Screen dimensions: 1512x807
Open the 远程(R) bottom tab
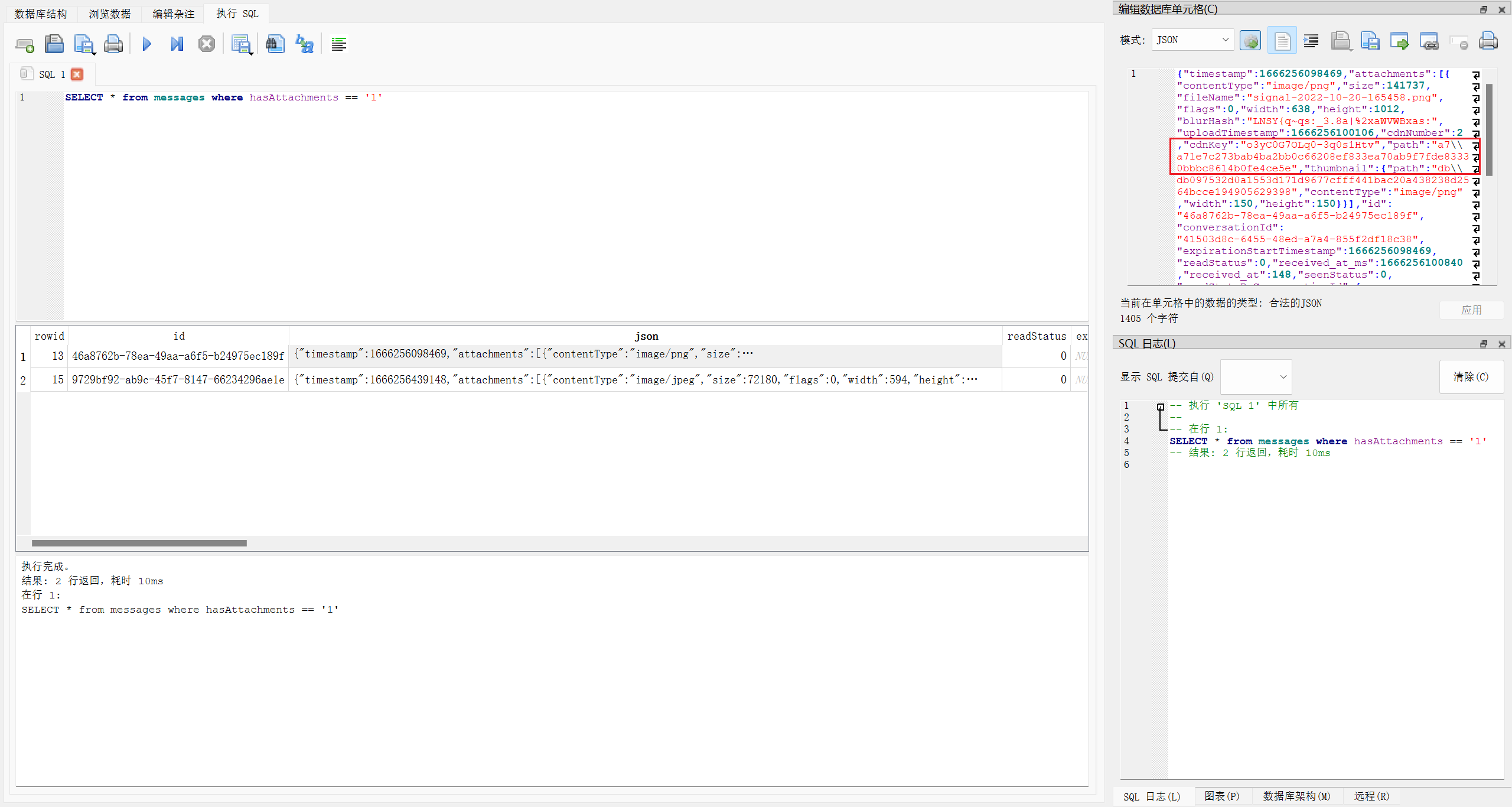tap(1371, 796)
